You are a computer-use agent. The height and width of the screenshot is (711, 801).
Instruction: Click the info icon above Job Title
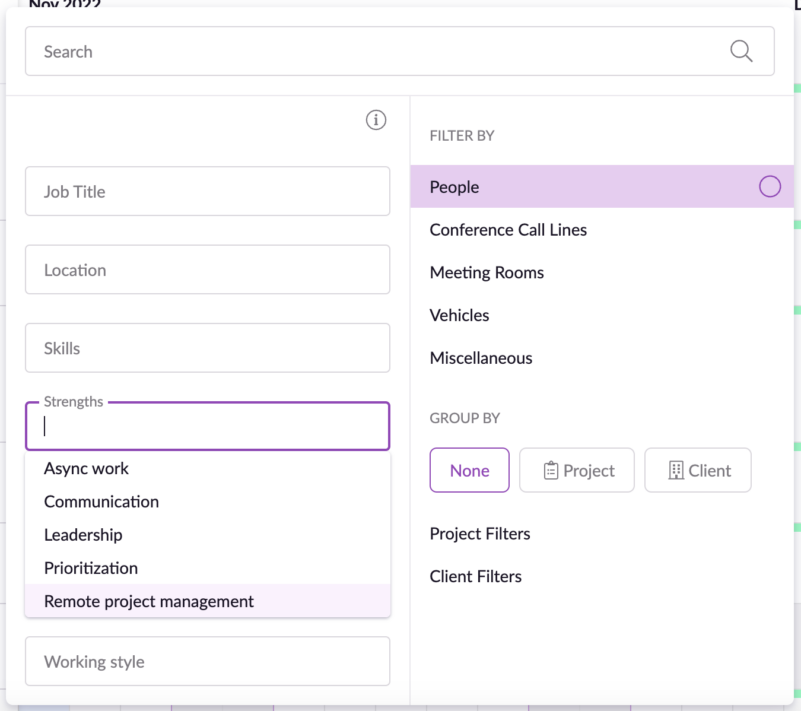click(x=376, y=119)
